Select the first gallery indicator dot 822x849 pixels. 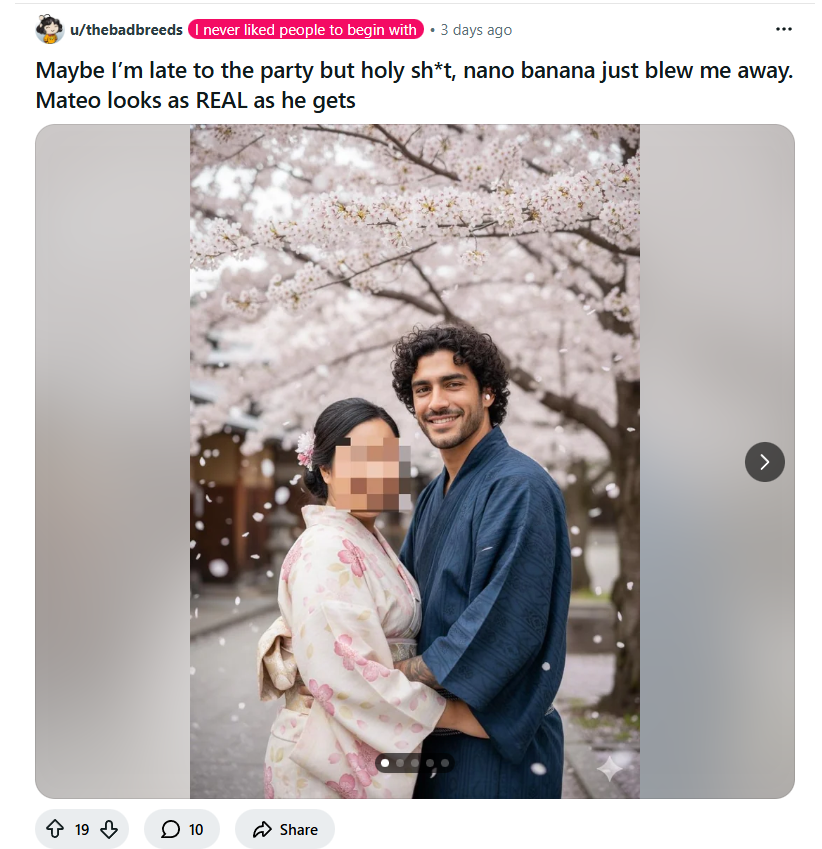click(x=385, y=763)
